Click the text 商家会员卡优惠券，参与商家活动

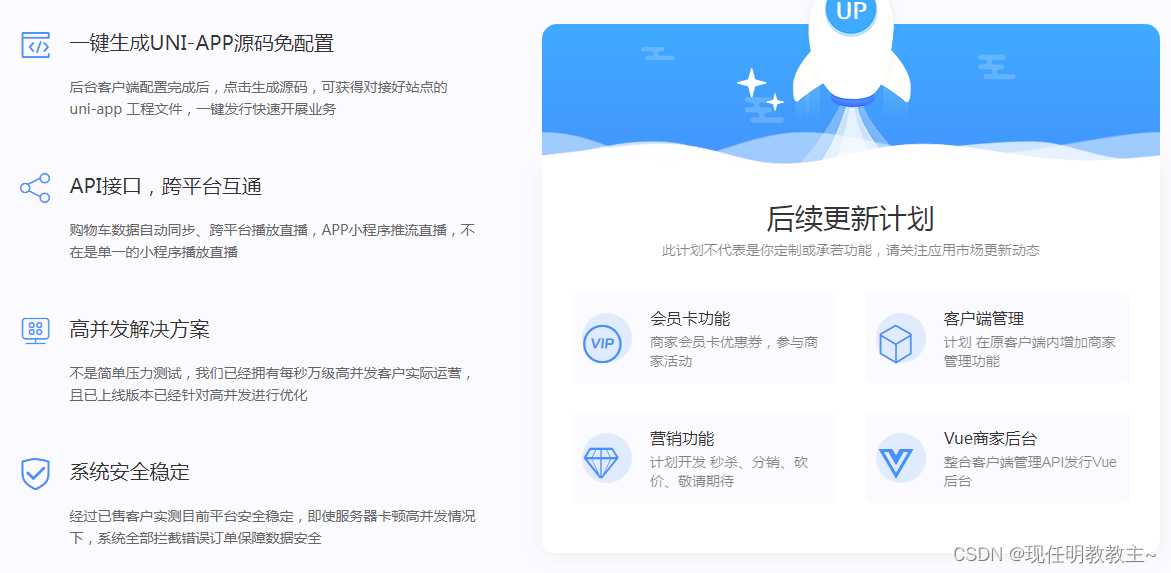pyautogui.click(x=734, y=352)
